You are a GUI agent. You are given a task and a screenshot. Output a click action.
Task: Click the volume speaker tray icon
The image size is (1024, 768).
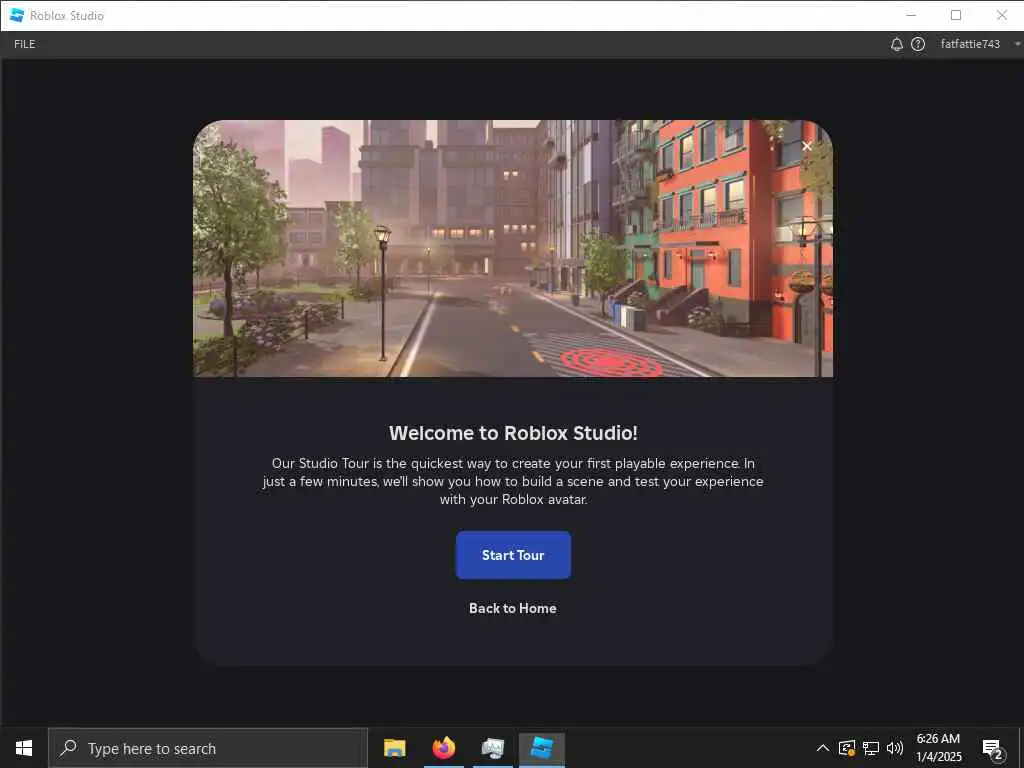pos(895,748)
